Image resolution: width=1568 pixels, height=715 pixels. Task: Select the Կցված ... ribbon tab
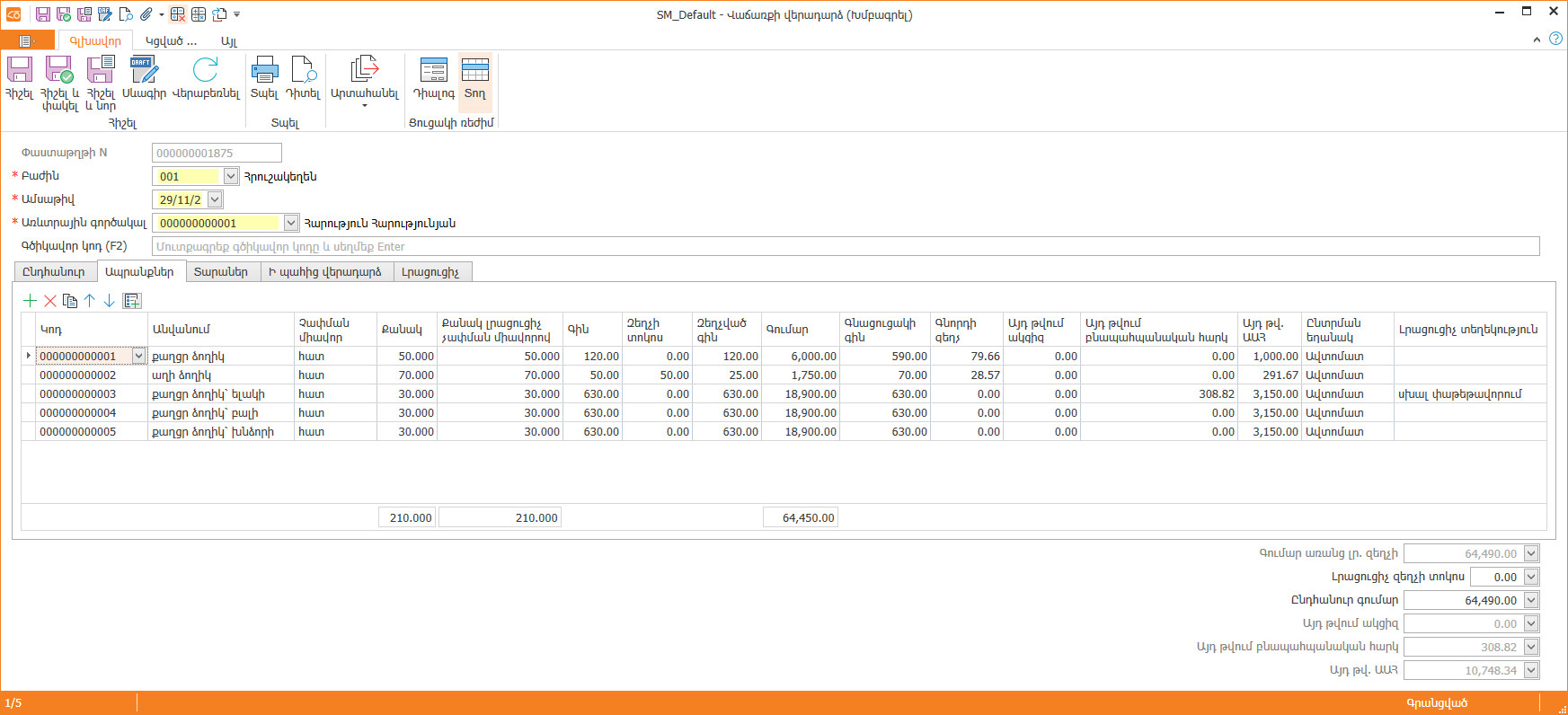[171, 40]
